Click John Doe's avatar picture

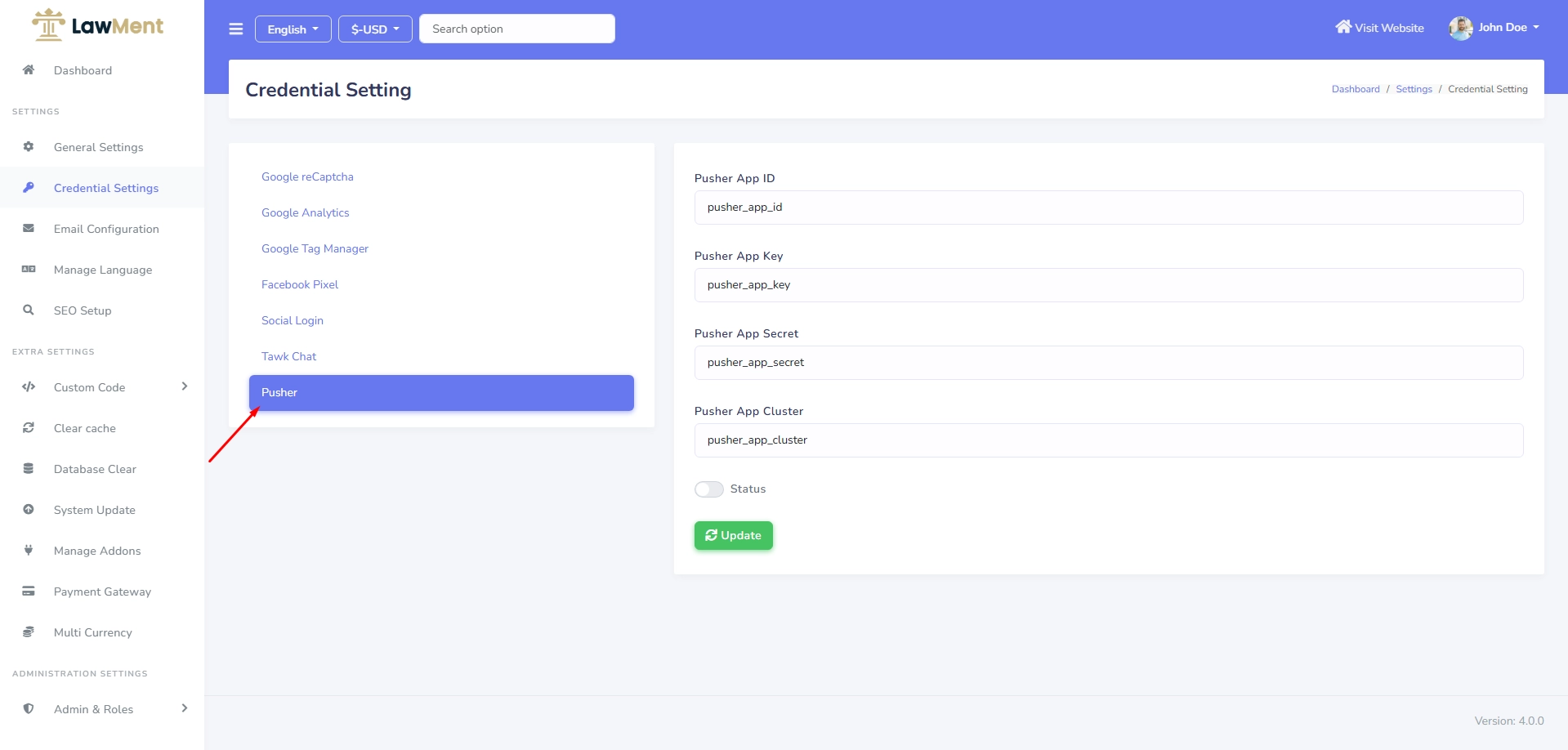[x=1461, y=28]
